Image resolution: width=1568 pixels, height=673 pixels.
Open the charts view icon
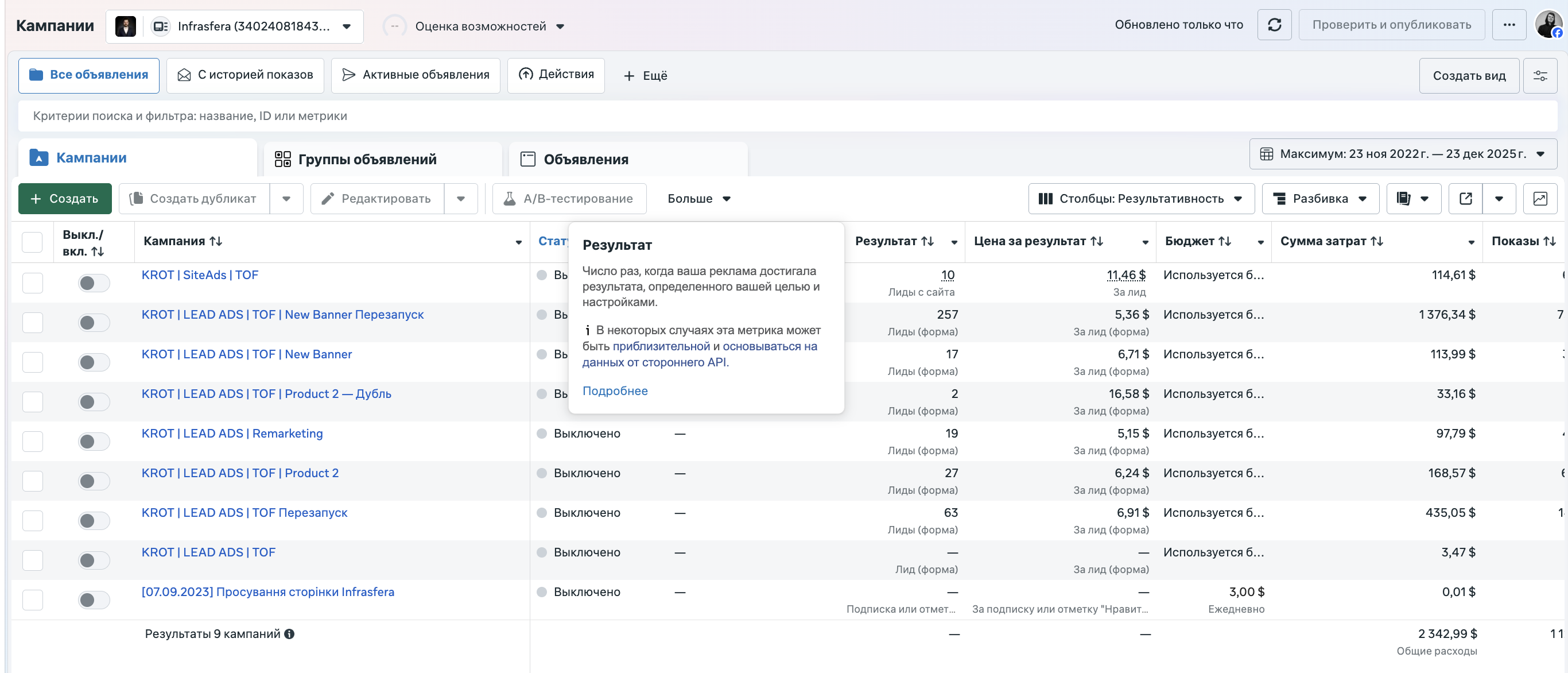coord(1539,199)
